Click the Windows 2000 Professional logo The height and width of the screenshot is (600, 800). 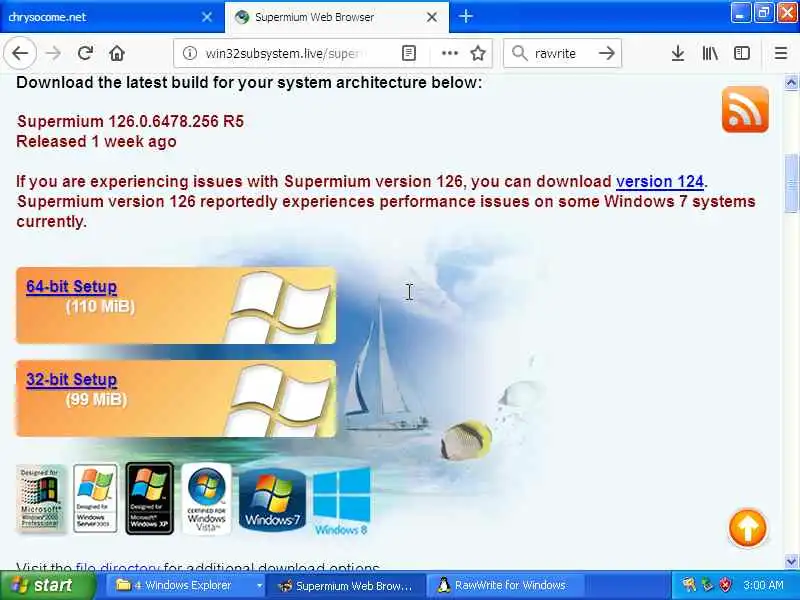point(41,499)
